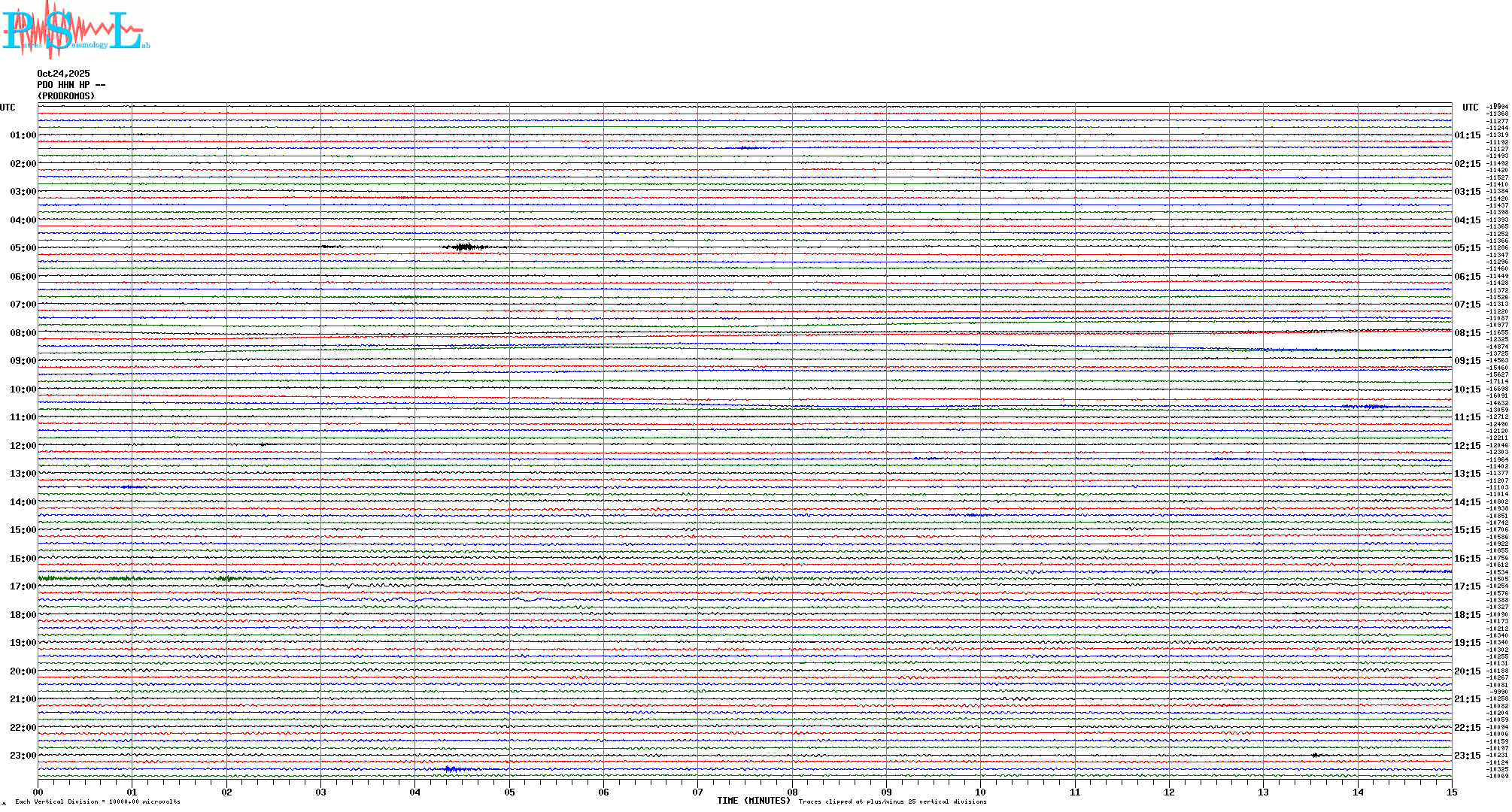Screen dimensions: 1512x812
Task: Click the small black event on 23:00 trace near minute 13
Action: (1316, 754)
